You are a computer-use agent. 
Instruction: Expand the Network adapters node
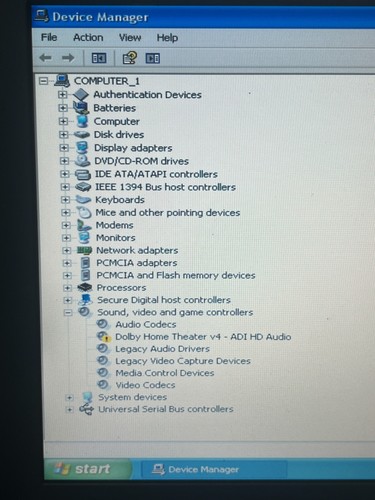click(x=66, y=250)
